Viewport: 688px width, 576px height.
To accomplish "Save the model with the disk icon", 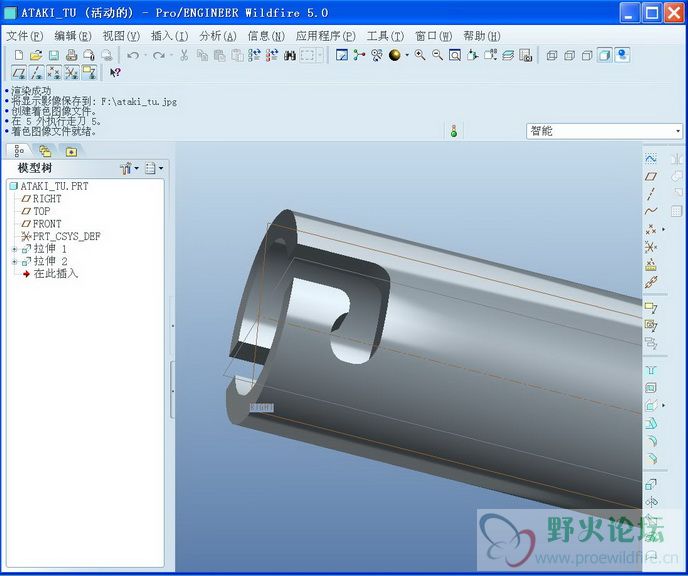I will [54, 55].
